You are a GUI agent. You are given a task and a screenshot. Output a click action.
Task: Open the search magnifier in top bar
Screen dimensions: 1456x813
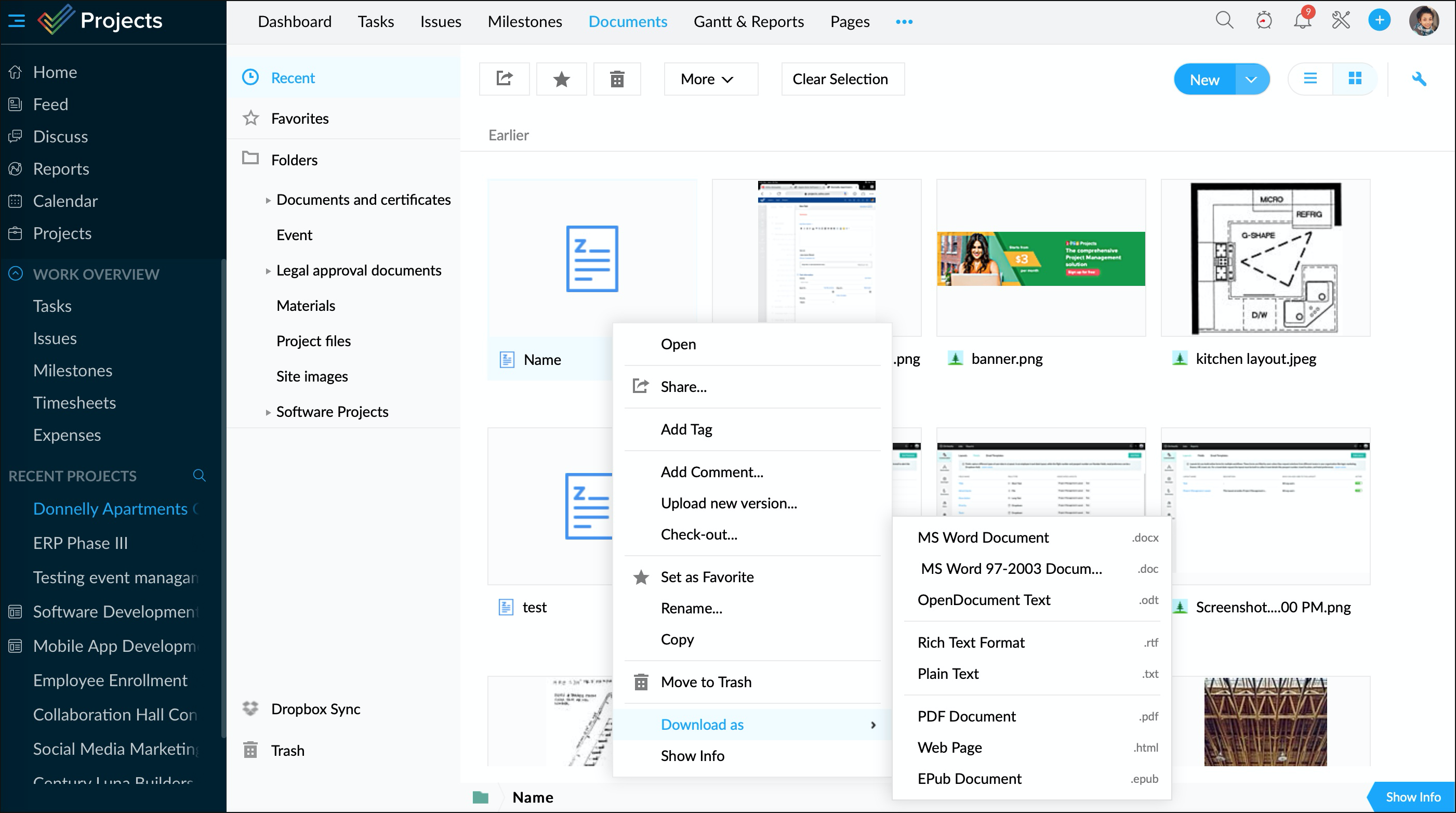pyautogui.click(x=1224, y=21)
